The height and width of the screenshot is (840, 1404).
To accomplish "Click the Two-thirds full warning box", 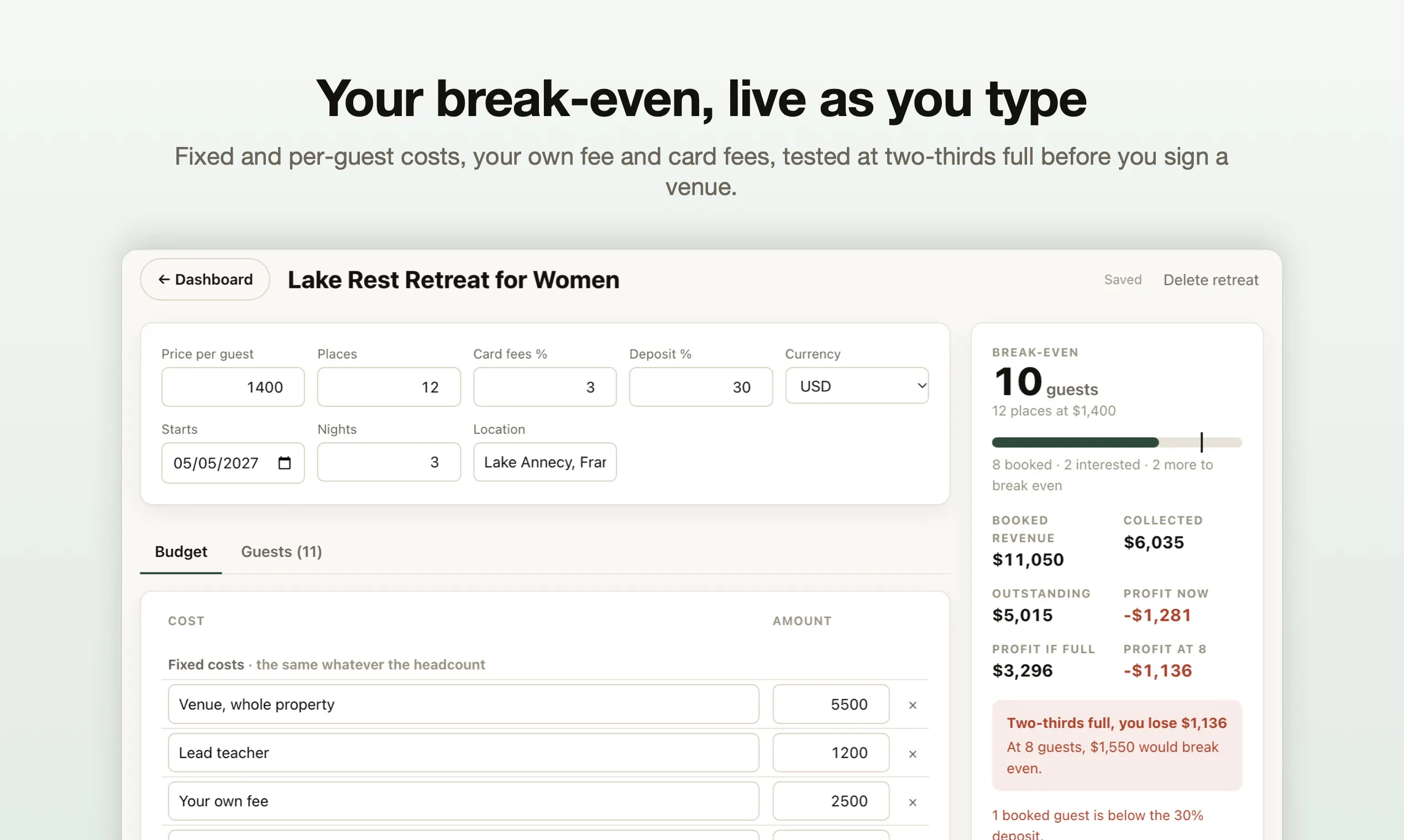I will tap(1117, 746).
